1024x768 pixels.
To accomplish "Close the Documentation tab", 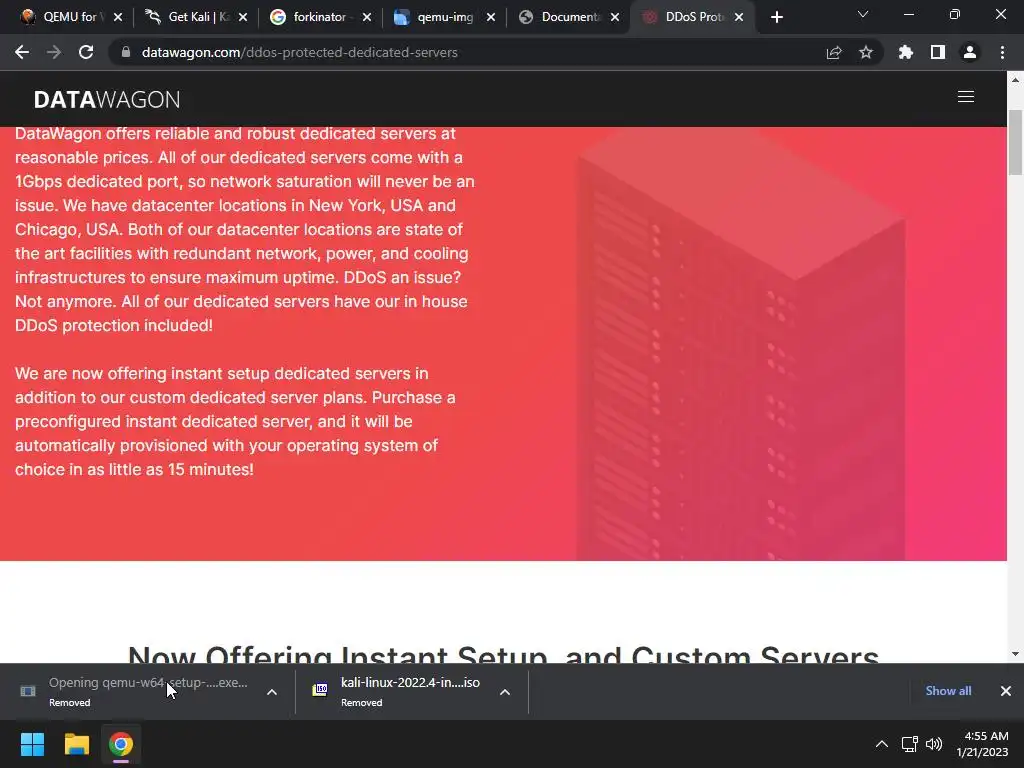I will click(x=615, y=18).
